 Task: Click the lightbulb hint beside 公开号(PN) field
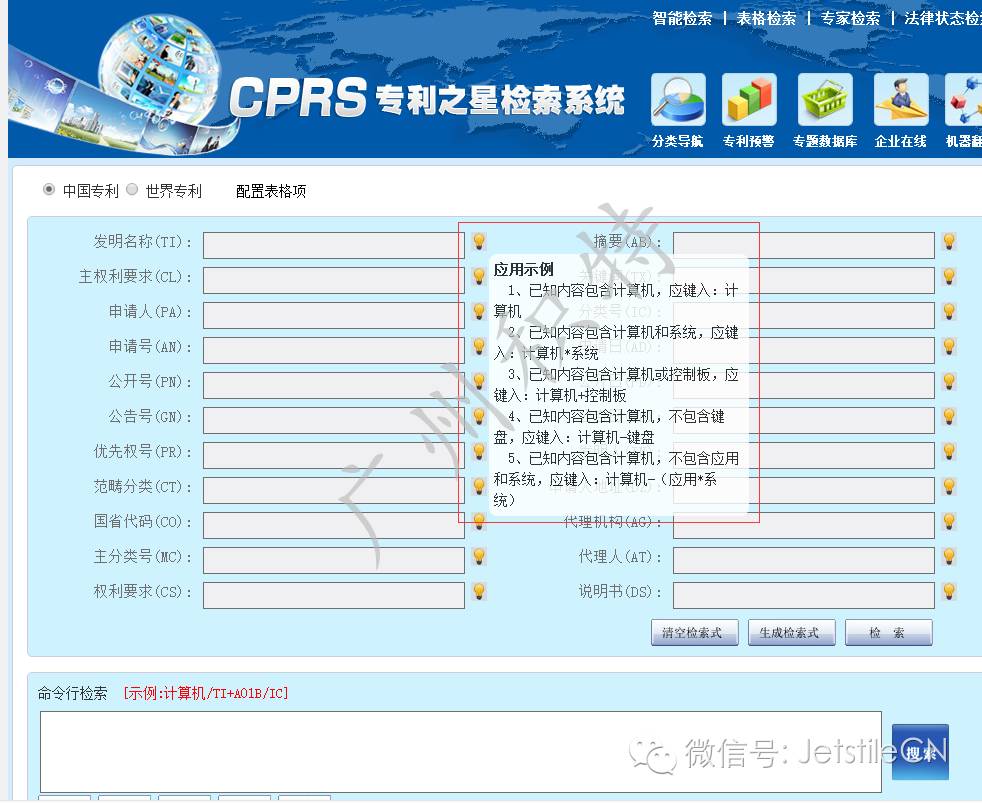479,381
